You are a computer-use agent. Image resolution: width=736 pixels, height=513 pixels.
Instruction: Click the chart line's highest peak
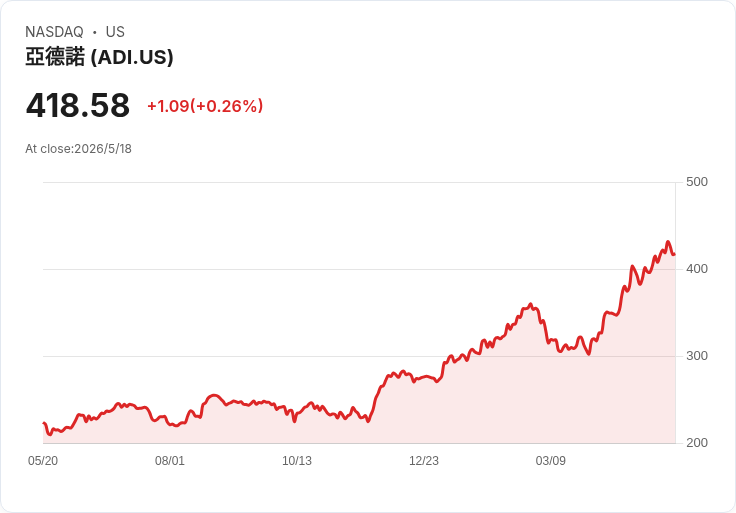[x=668, y=242]
